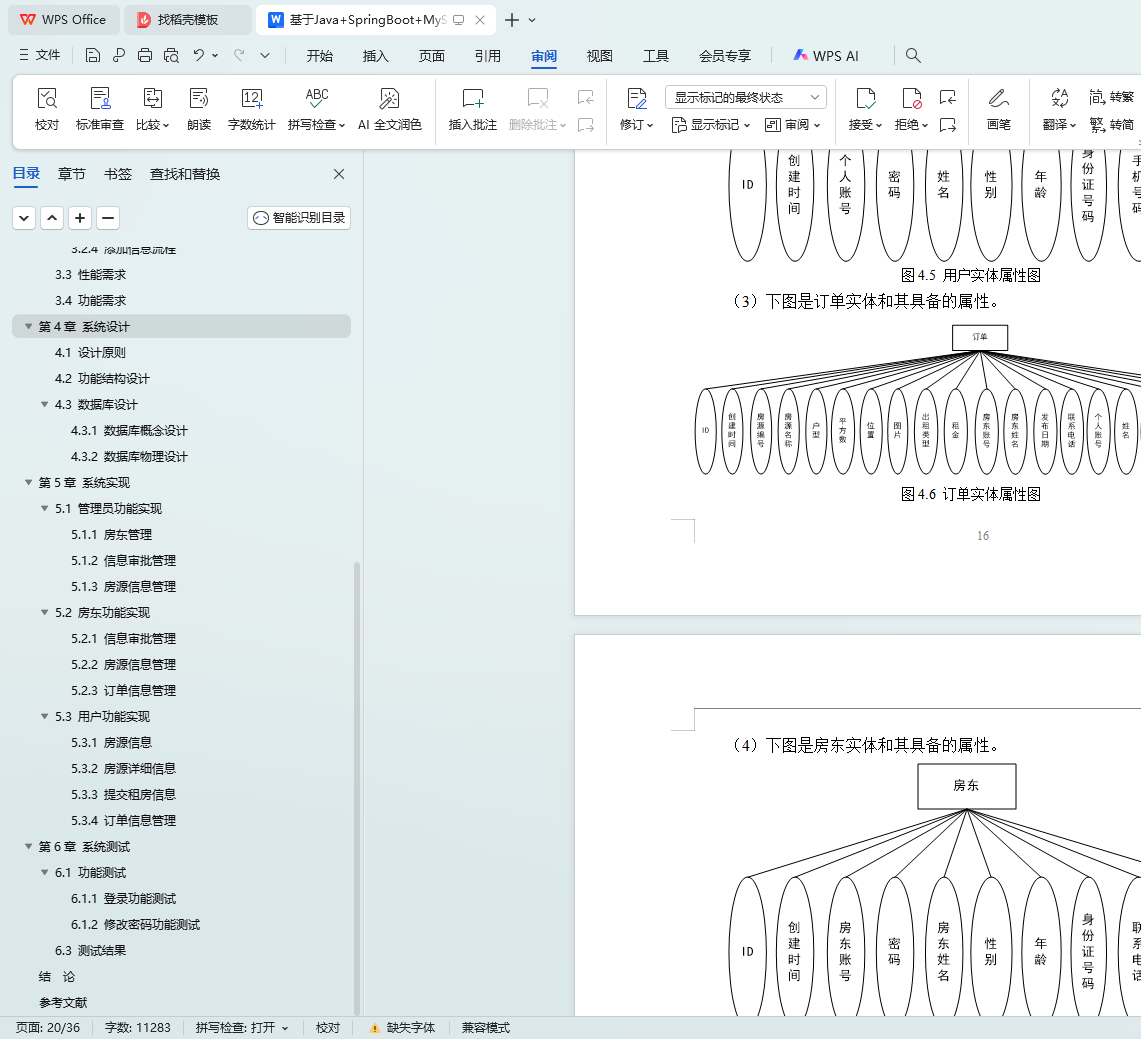Collapse 第6章 系统测试 node
The image size is (1141, 1039).
(28, 847)
